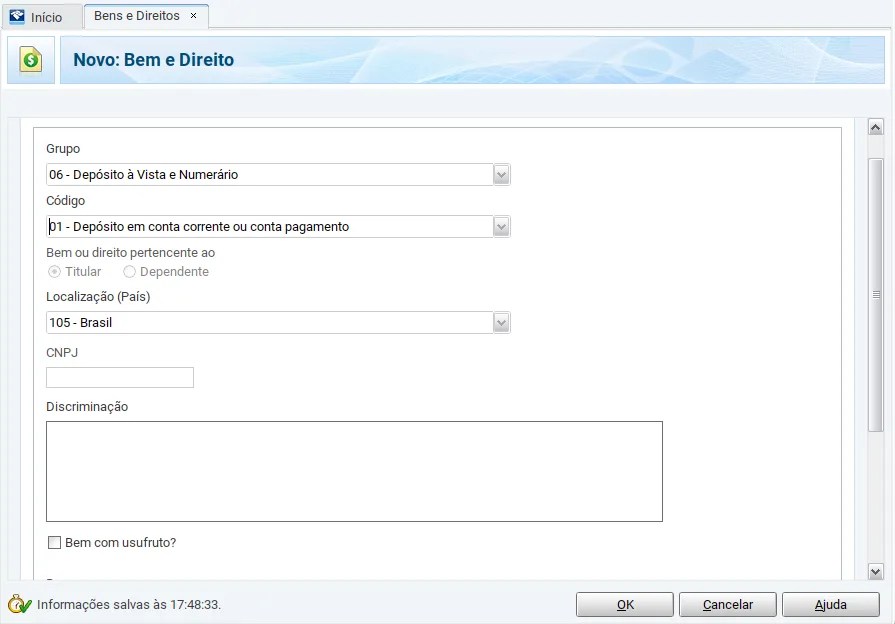
Task: Select the Titular radio button
Action: 55,272
